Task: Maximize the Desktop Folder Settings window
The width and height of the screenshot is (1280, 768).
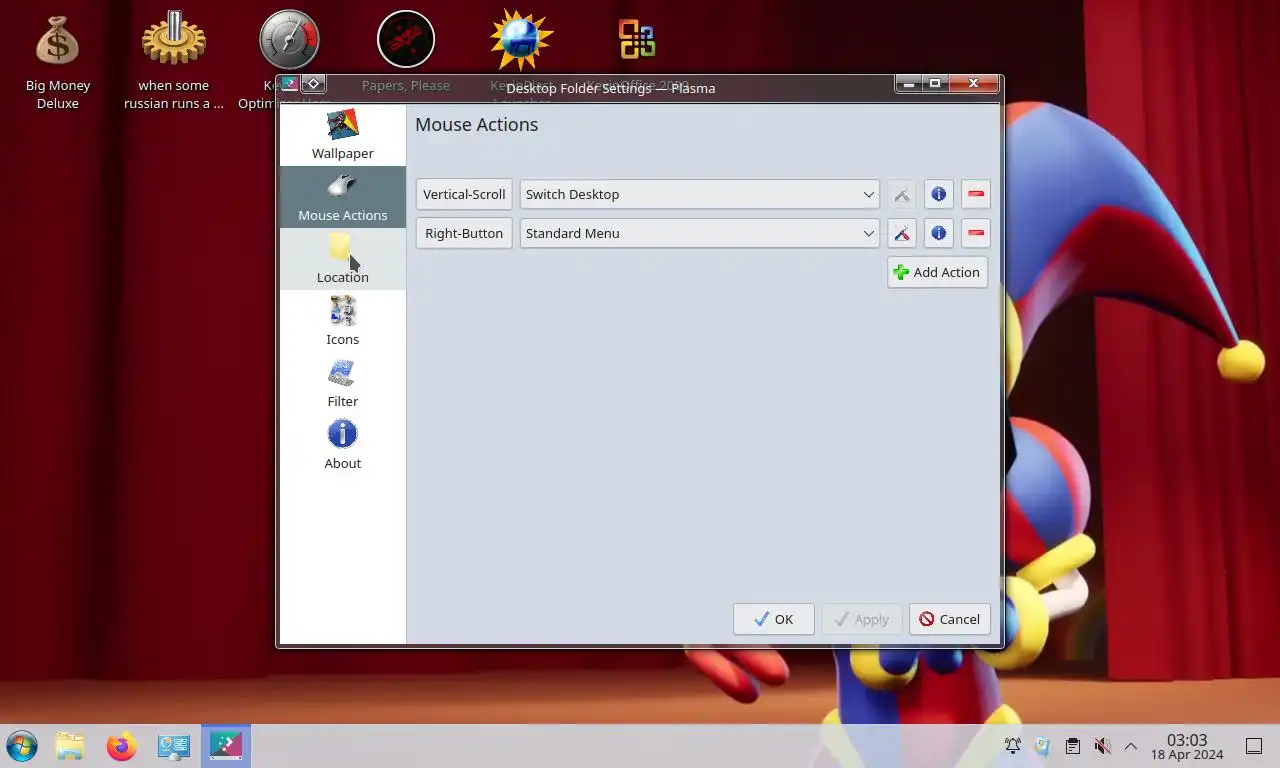Action: [935, 84]
